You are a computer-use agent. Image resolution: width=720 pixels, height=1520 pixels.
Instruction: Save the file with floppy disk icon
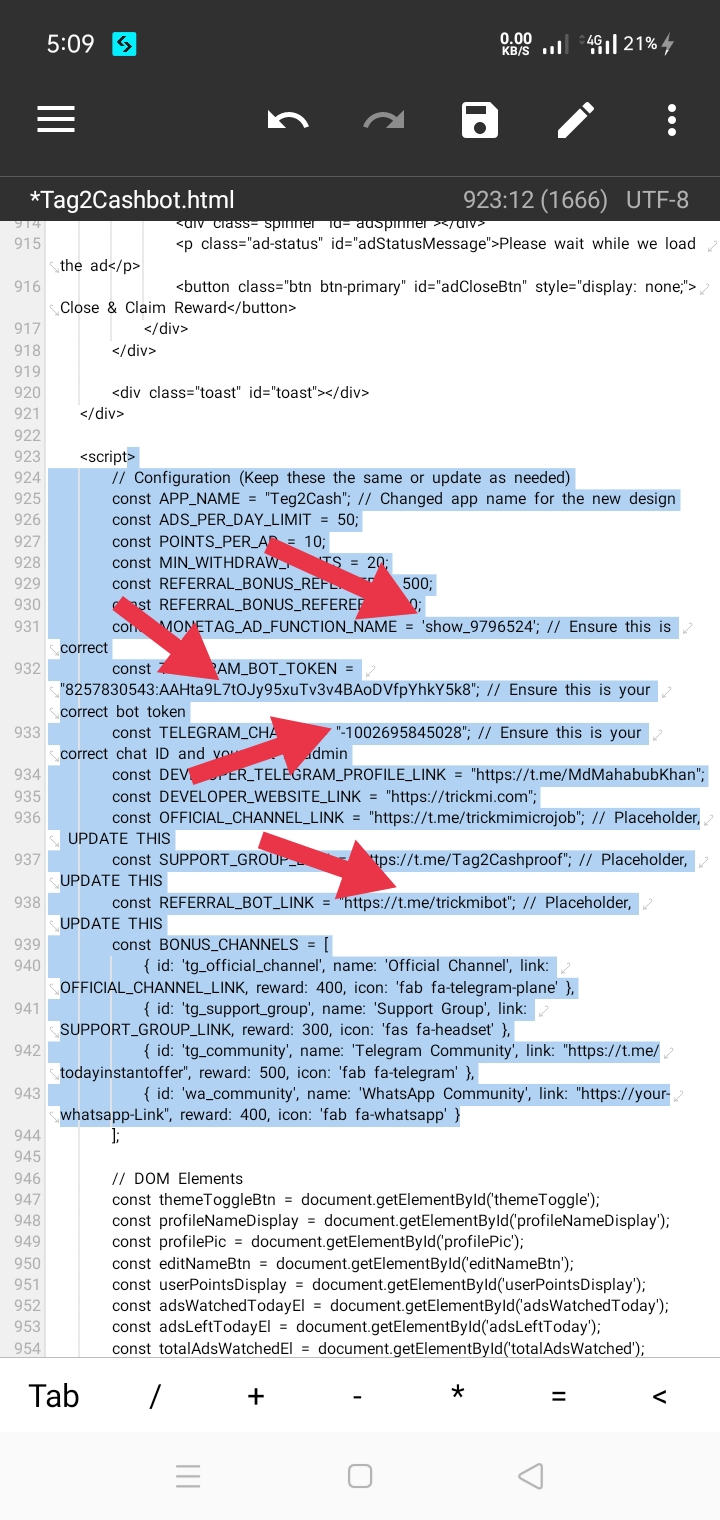480,120
